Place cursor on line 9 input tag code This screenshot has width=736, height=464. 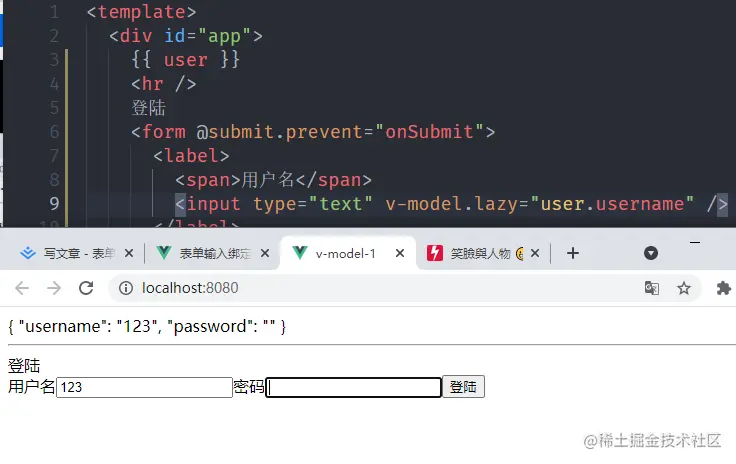(452, 204)
